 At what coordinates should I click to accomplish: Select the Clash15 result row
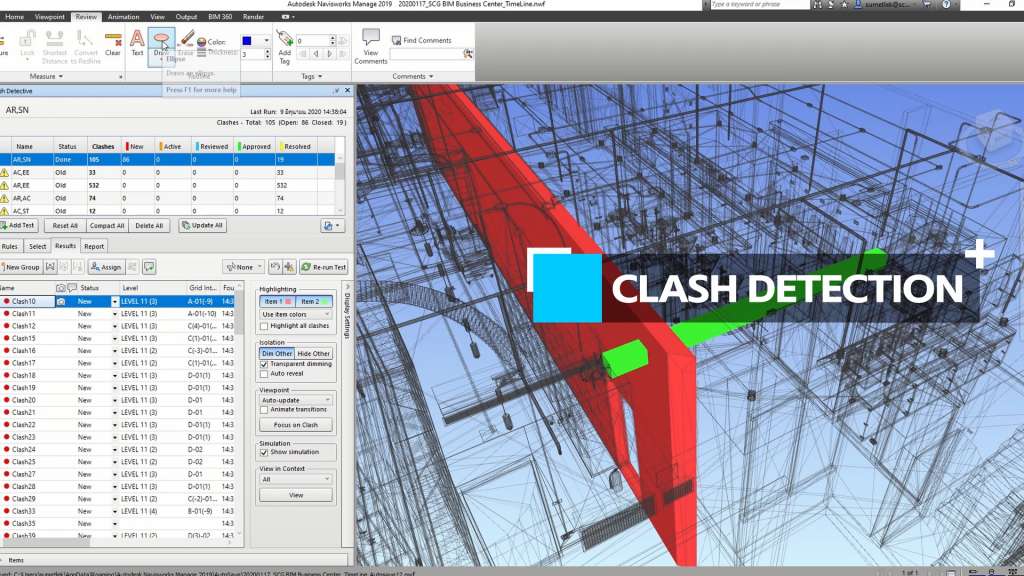[x=118, y=338]
